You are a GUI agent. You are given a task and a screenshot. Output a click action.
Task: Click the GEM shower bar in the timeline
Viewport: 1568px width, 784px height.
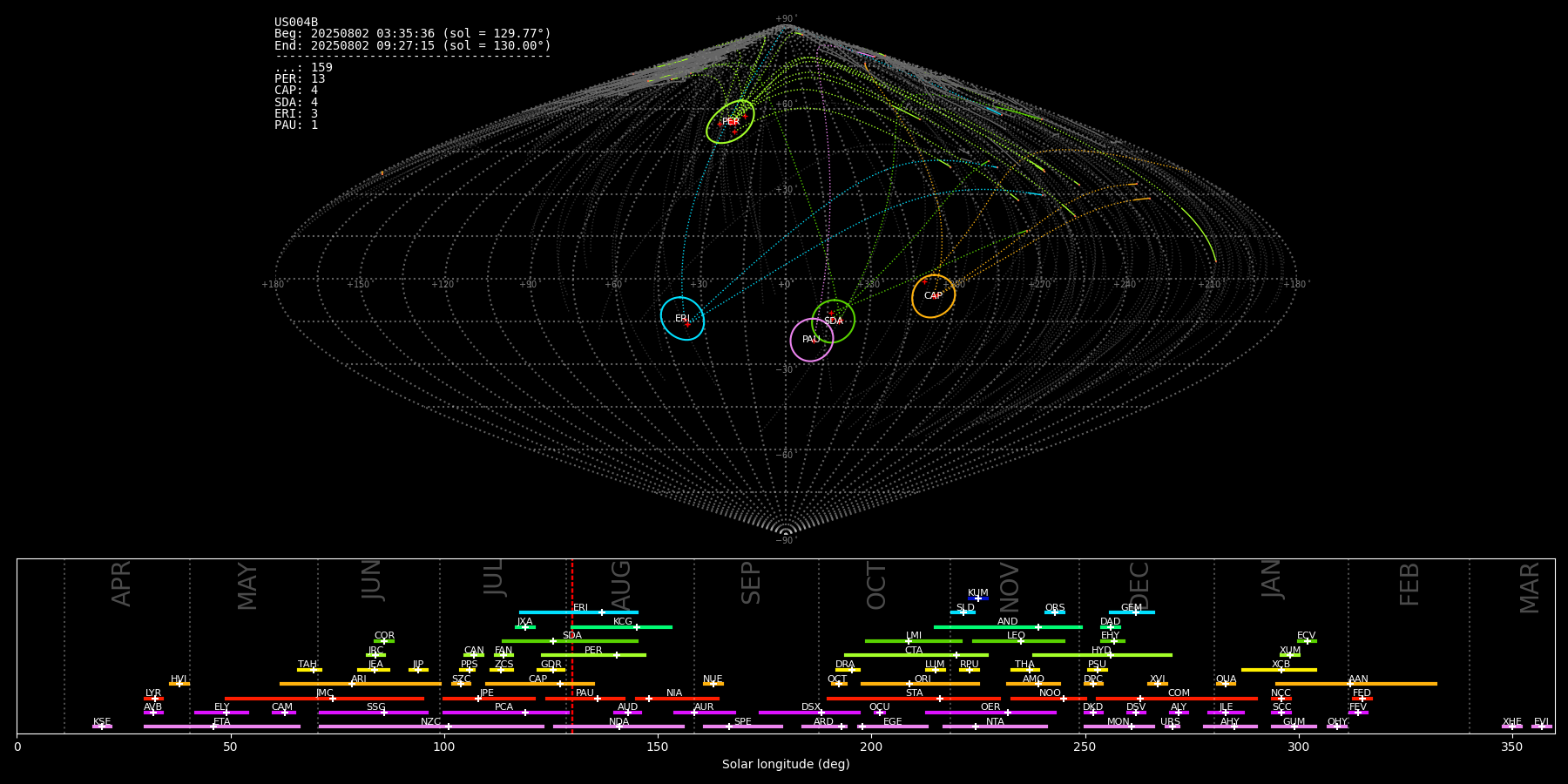tap(1132, 612)
